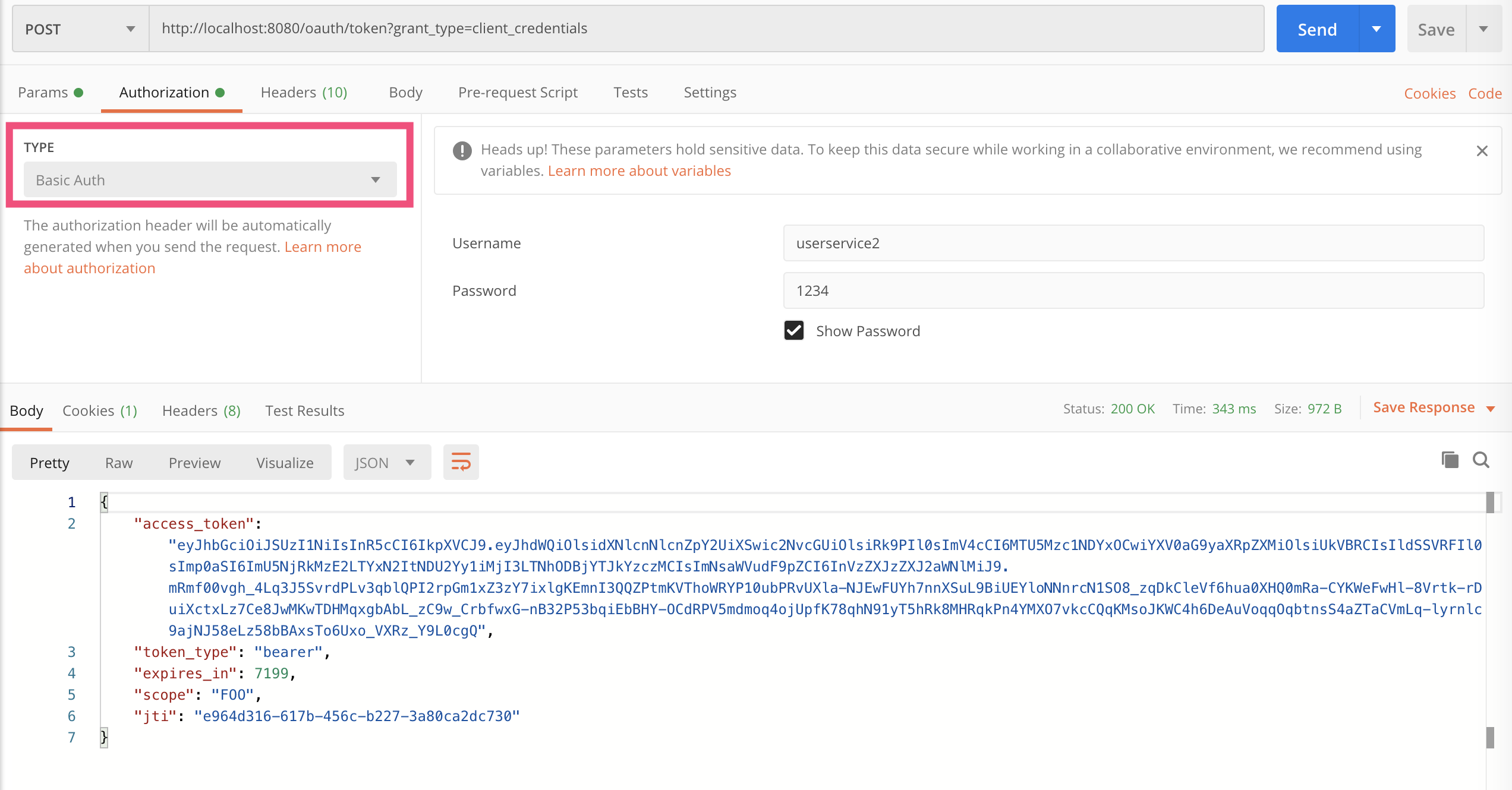The width and height of the screenshot is (1512, 790).
Task: Click the warning info icon in banner
Action: pos(462,151)
